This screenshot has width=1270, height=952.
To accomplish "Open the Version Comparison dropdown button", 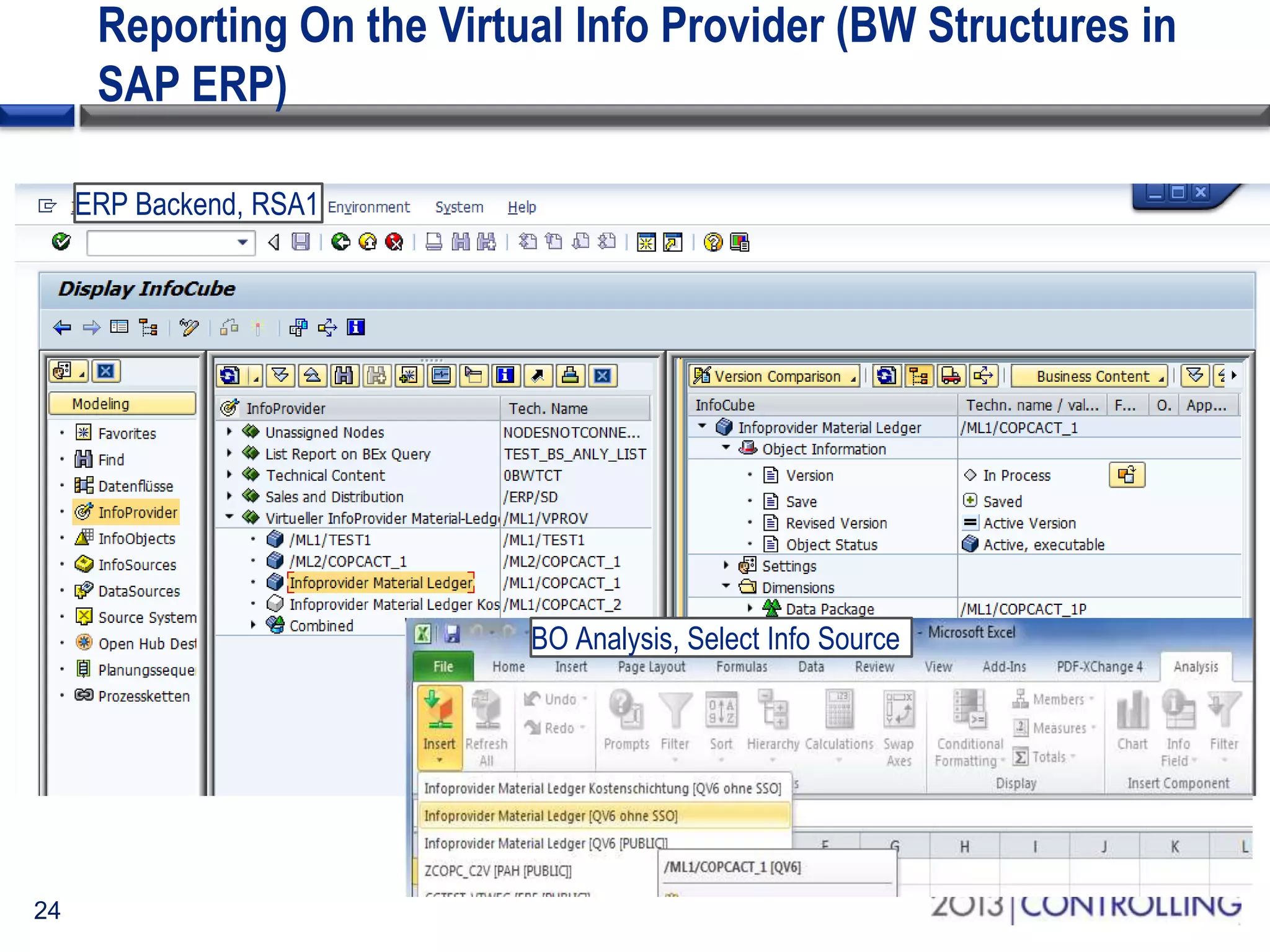I will pyautogui.click(x=775, y=376).
